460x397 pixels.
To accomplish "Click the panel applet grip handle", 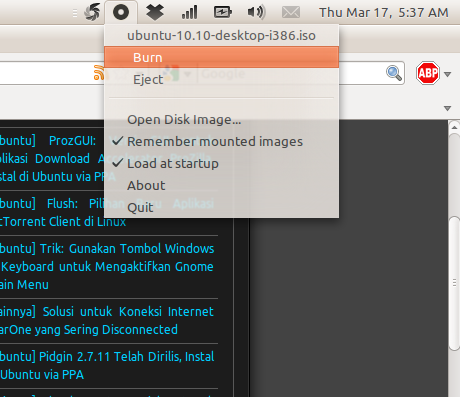I will pyautogui.click(x=75, y=13).
